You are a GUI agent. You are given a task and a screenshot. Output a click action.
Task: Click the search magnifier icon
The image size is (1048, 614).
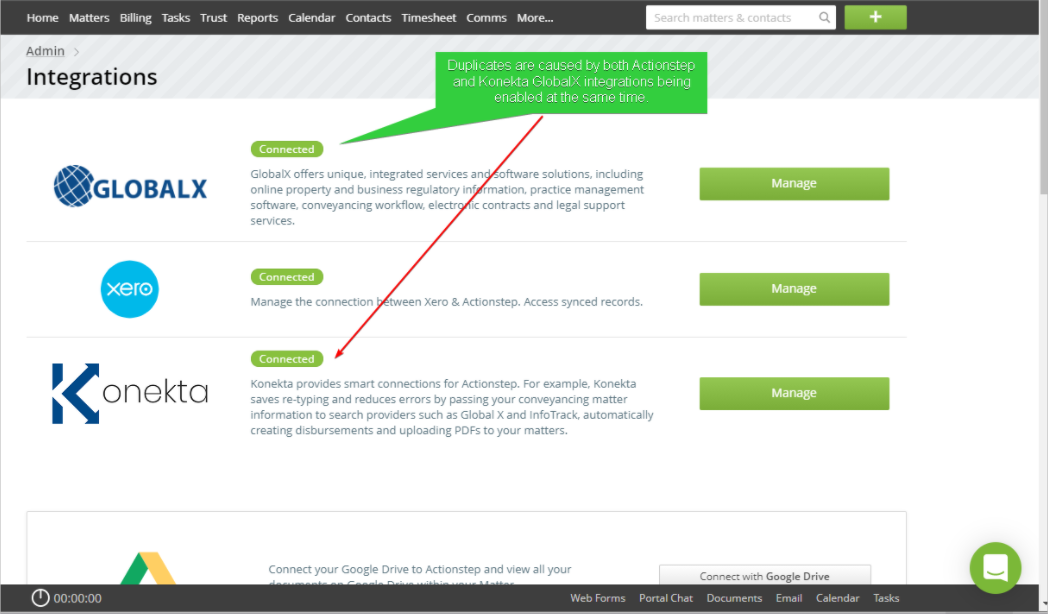coord(824,18)
